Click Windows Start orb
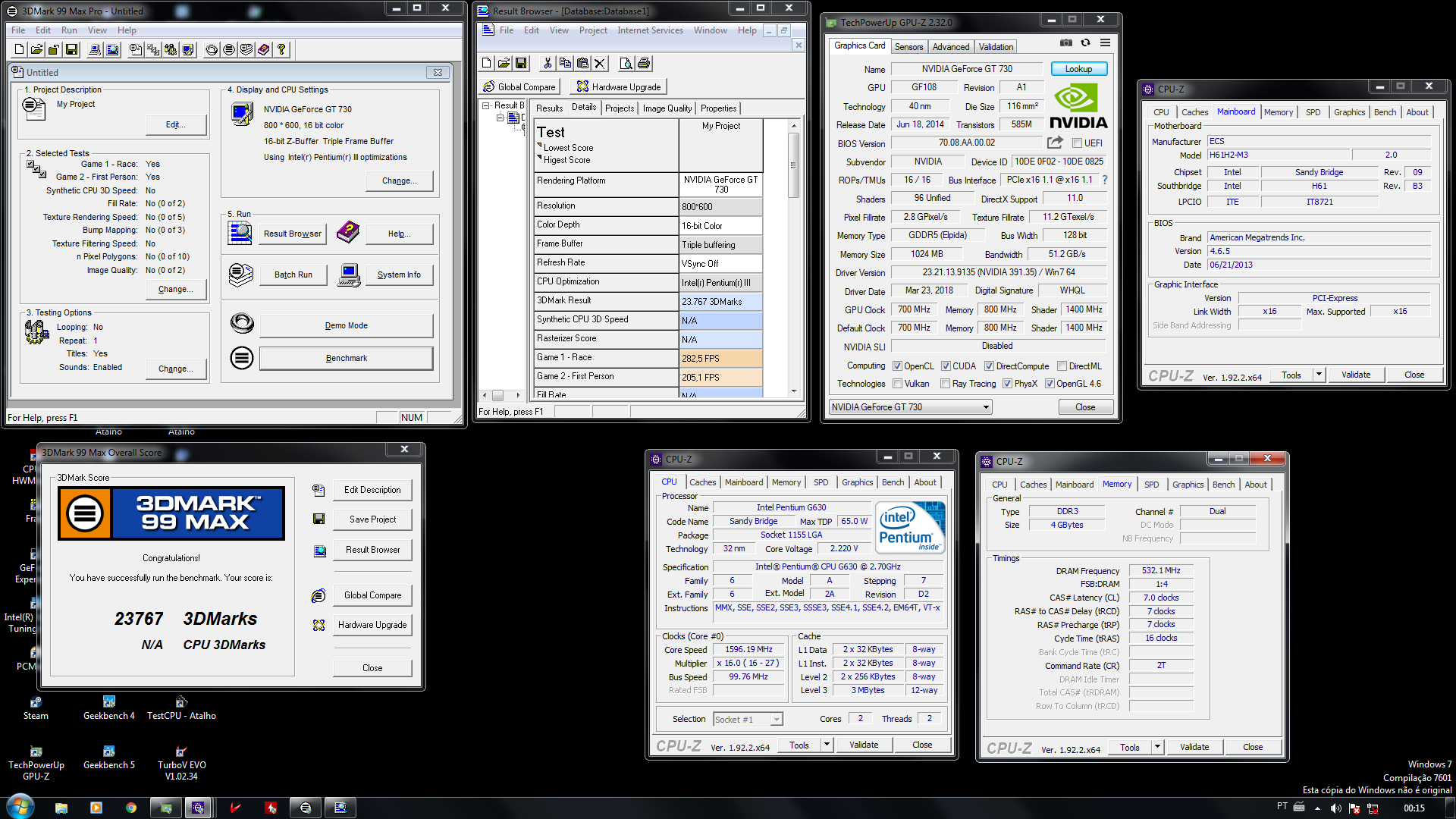Screen dimensions: 1456x819 20,806
